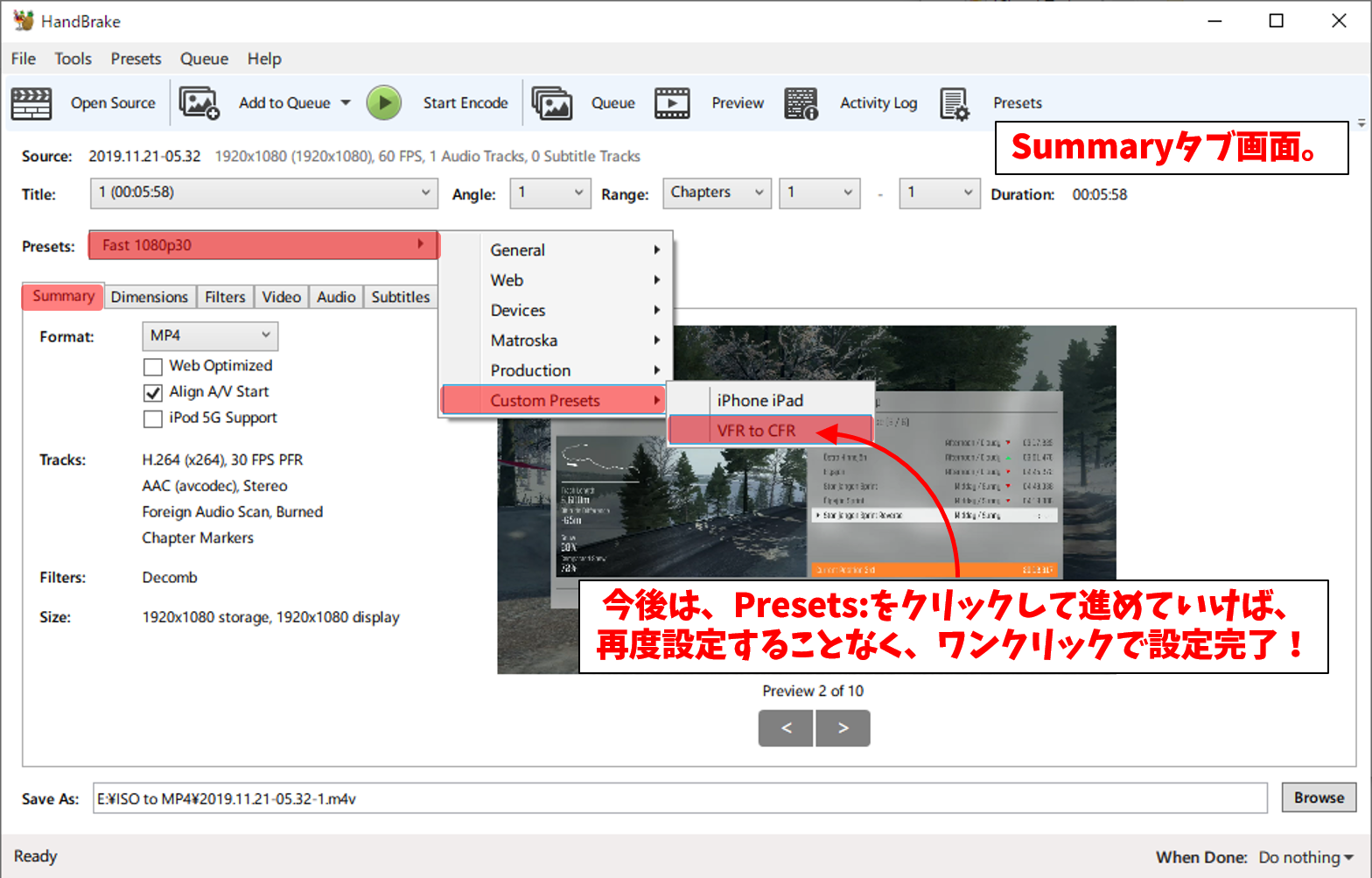Expand the Production presets submenu

555,370
